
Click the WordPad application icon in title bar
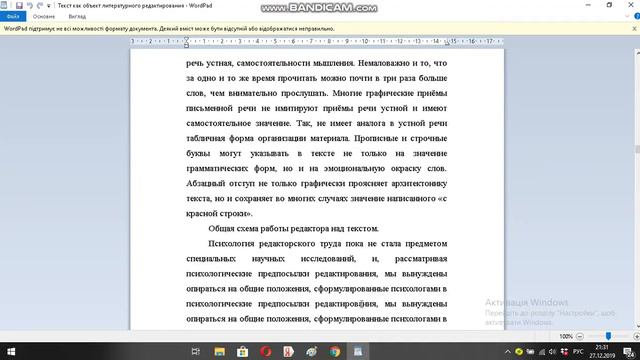[4, 5]
